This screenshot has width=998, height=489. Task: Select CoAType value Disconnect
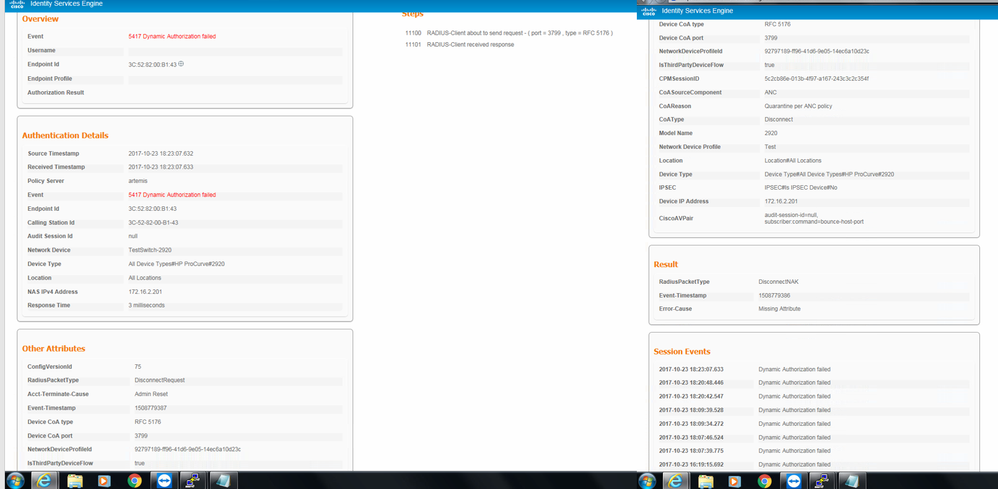click(778, 120)
